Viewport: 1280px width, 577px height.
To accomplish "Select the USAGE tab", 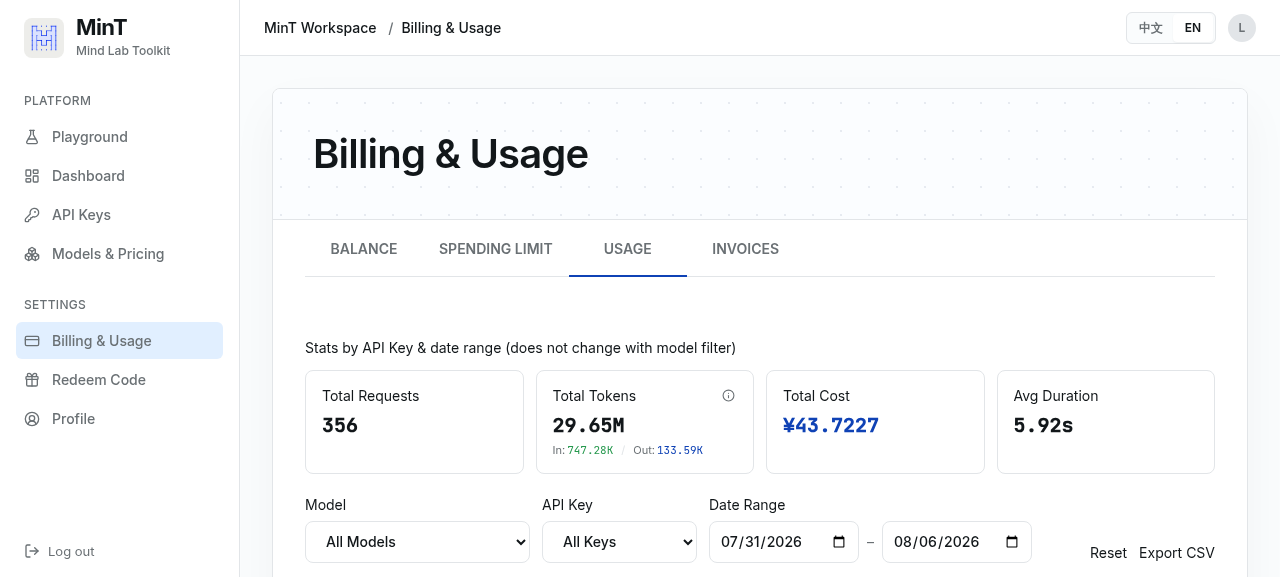I will tap(628, 249).
